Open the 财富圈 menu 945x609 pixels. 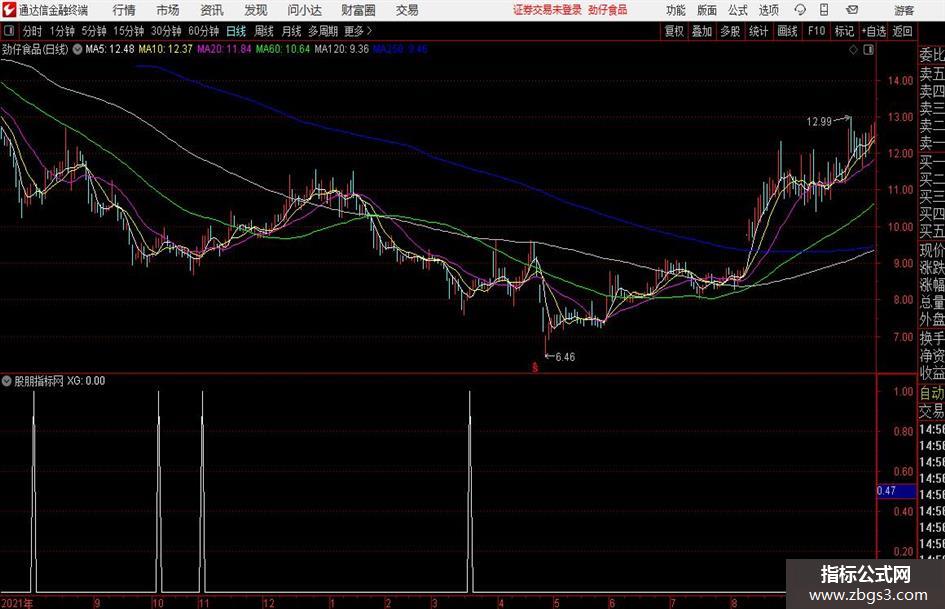pyautogui.click(x=358, y=10)
